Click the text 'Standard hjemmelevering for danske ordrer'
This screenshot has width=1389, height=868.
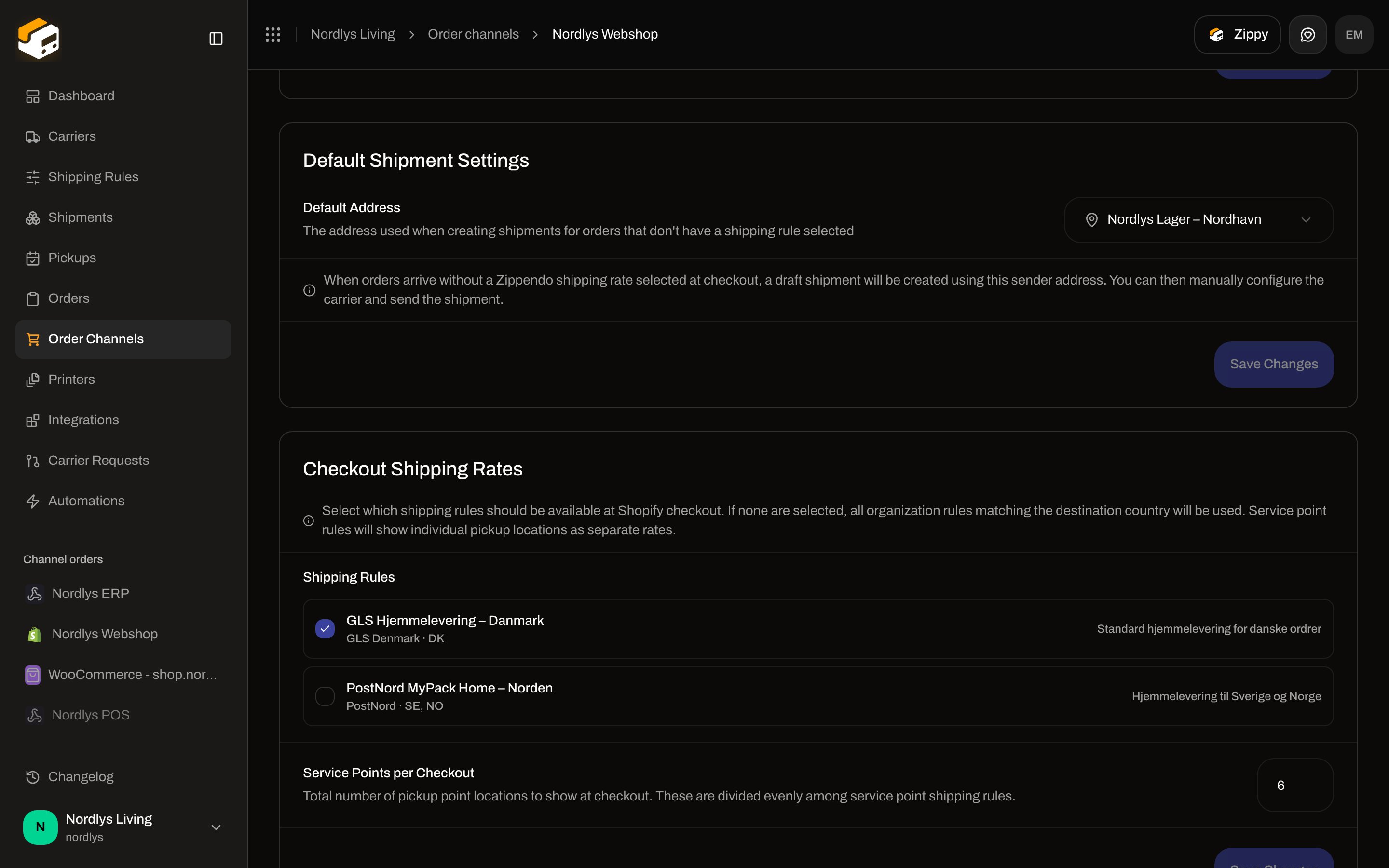1209,629
